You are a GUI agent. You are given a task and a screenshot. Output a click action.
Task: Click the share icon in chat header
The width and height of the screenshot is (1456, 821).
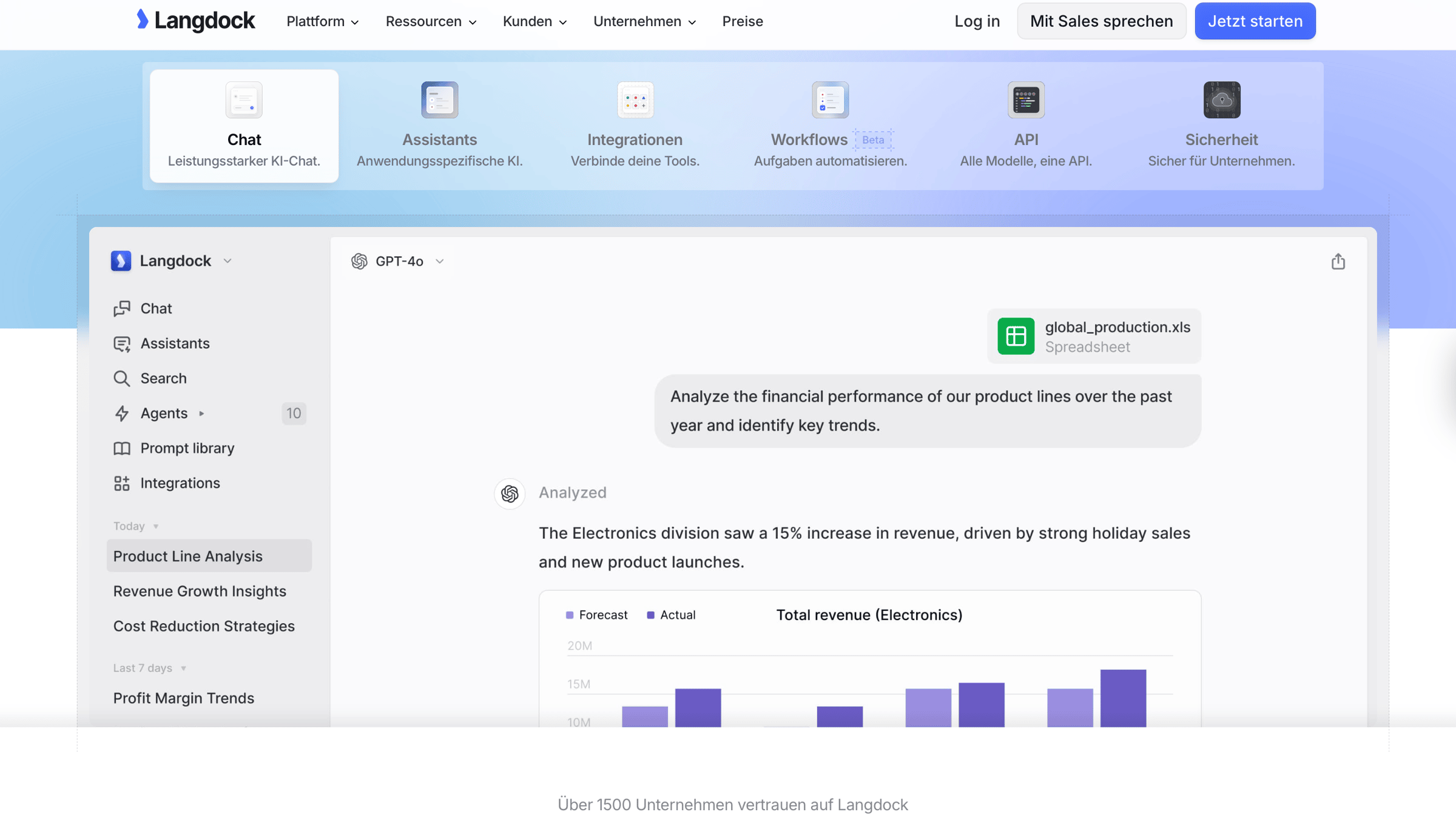pos(1338,262)
